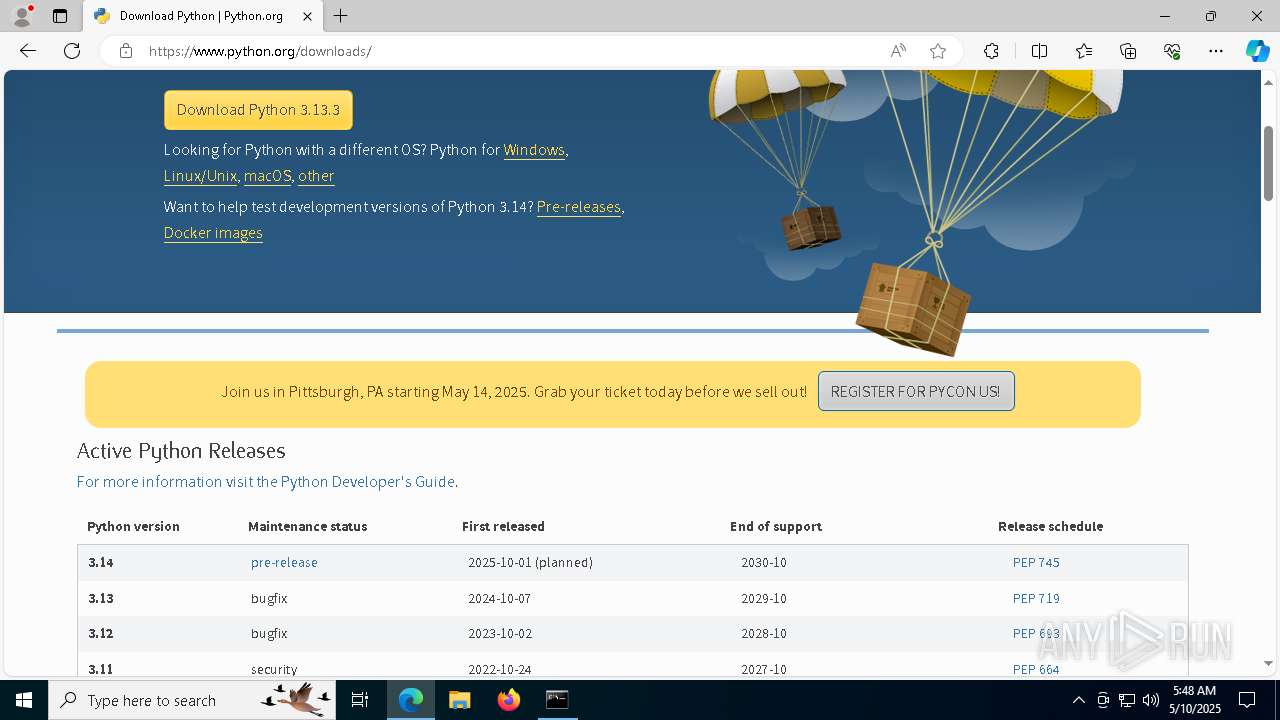Open the PEP 745 link
Viewport: 1280px width, 720px height.
[1036, 563]
